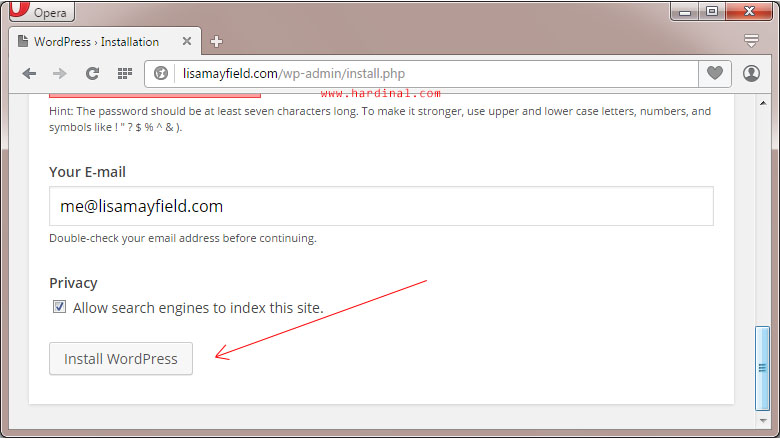Click the scrollbar down arrow
The height and width of the screenshot is (439, 780).
click(x=763, y=421)
